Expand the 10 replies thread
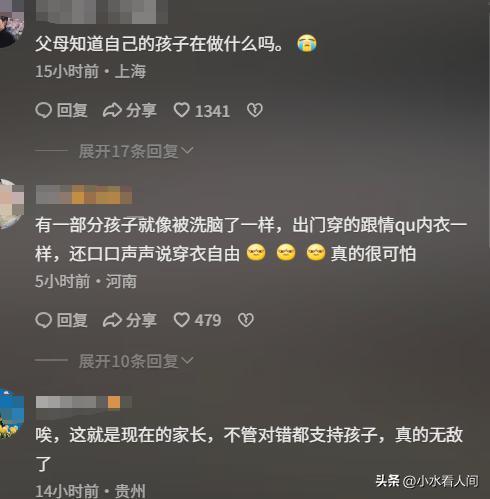Screen dimensions: 490x499 pyautogui.click(x=136, y=361)
